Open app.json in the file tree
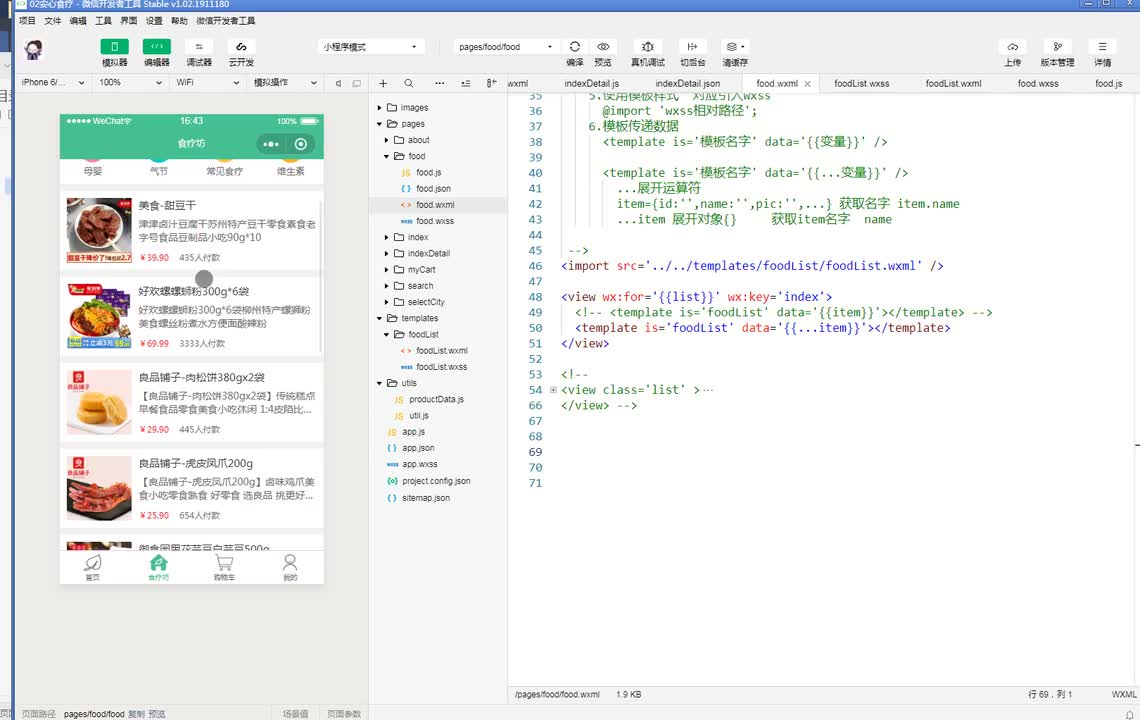Viewport: 1140px width, 720px height. tap(418, 448)
